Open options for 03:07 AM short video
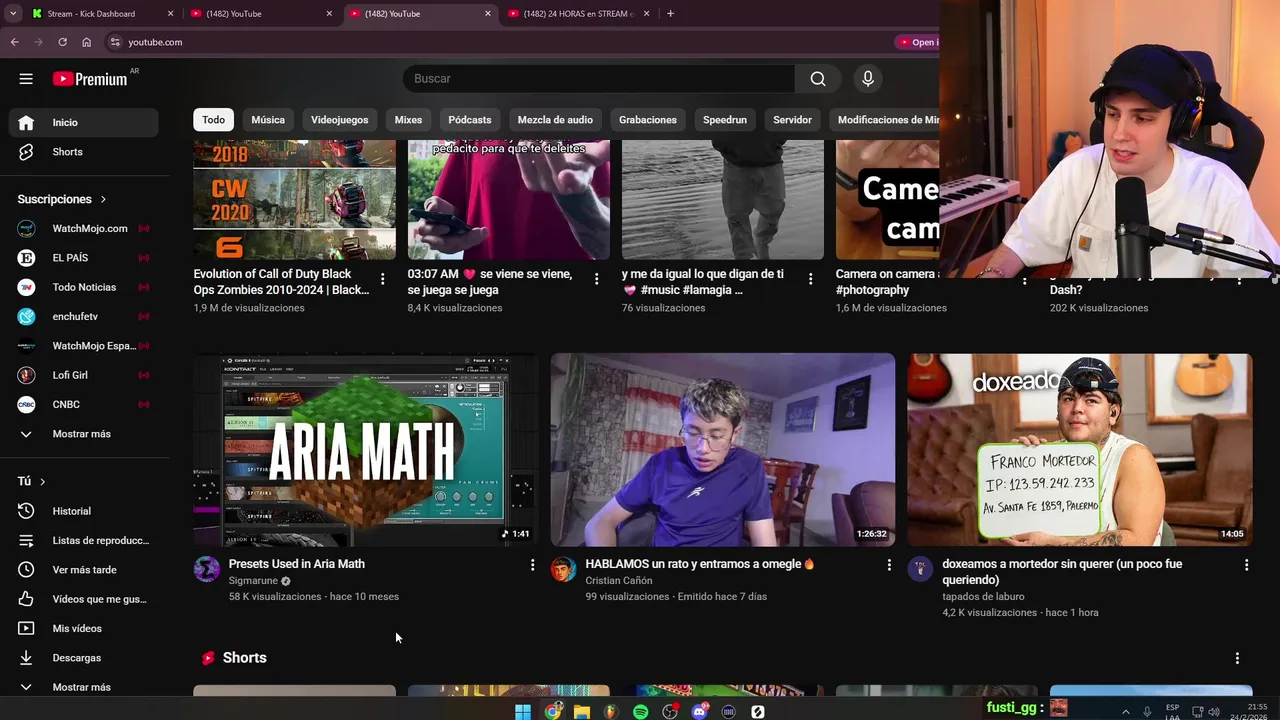 [596, 279]
